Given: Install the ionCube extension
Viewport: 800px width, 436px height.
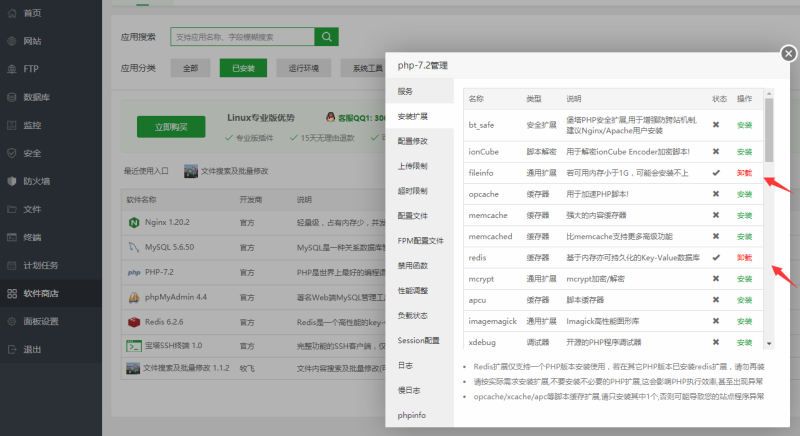Looking at the screenshot, I should coord(744,152).
